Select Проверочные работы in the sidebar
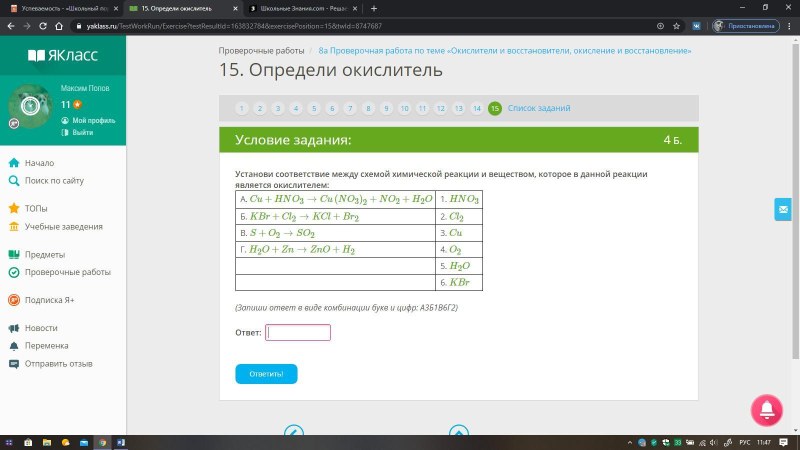Viewport: 800px width, 450px height. (67, 272)
